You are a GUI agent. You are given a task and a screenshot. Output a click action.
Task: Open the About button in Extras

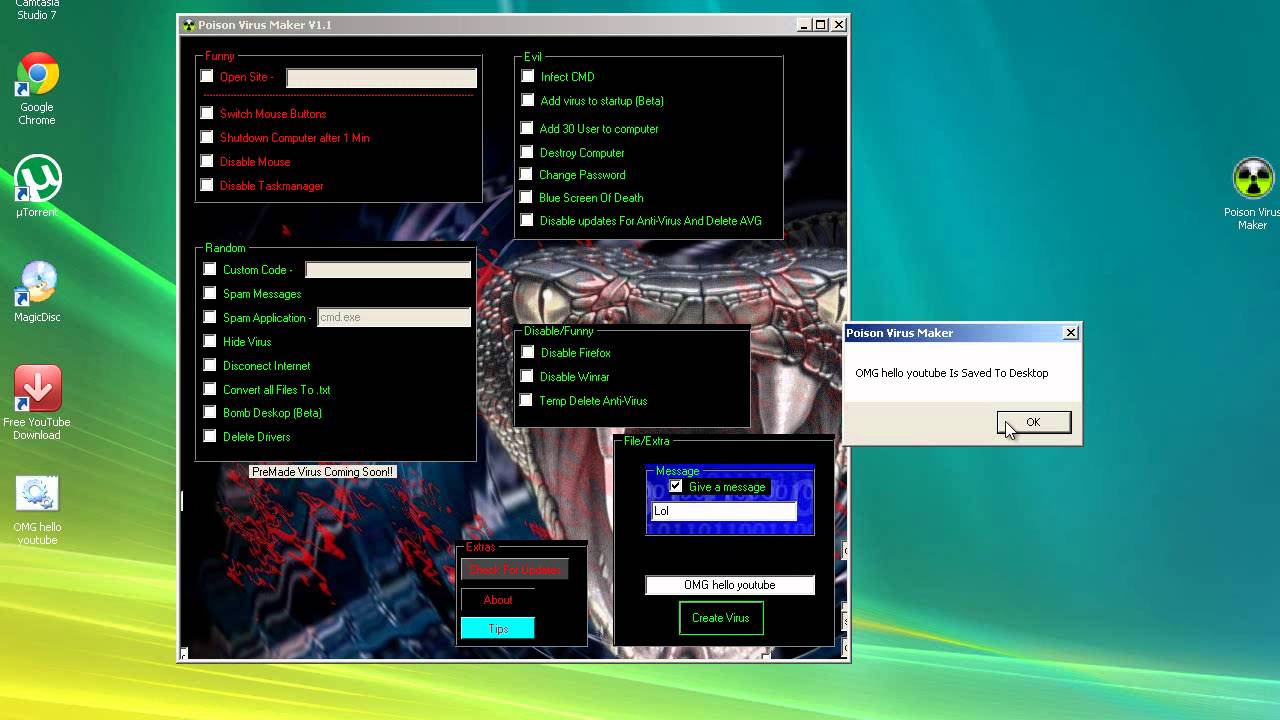(498, 600)
